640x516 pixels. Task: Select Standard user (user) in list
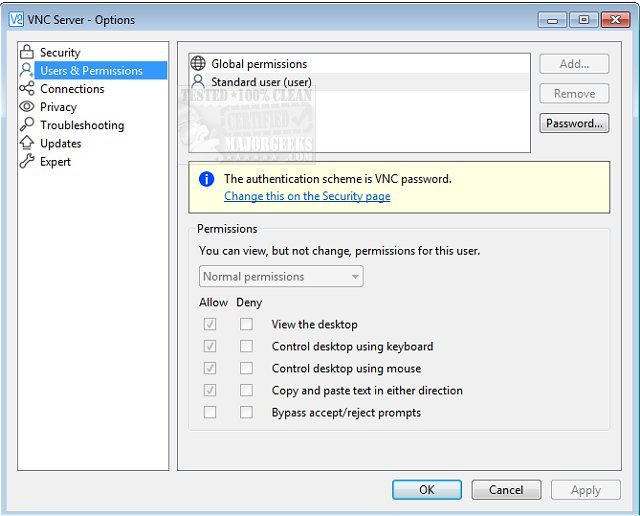[x=261, y=82]
